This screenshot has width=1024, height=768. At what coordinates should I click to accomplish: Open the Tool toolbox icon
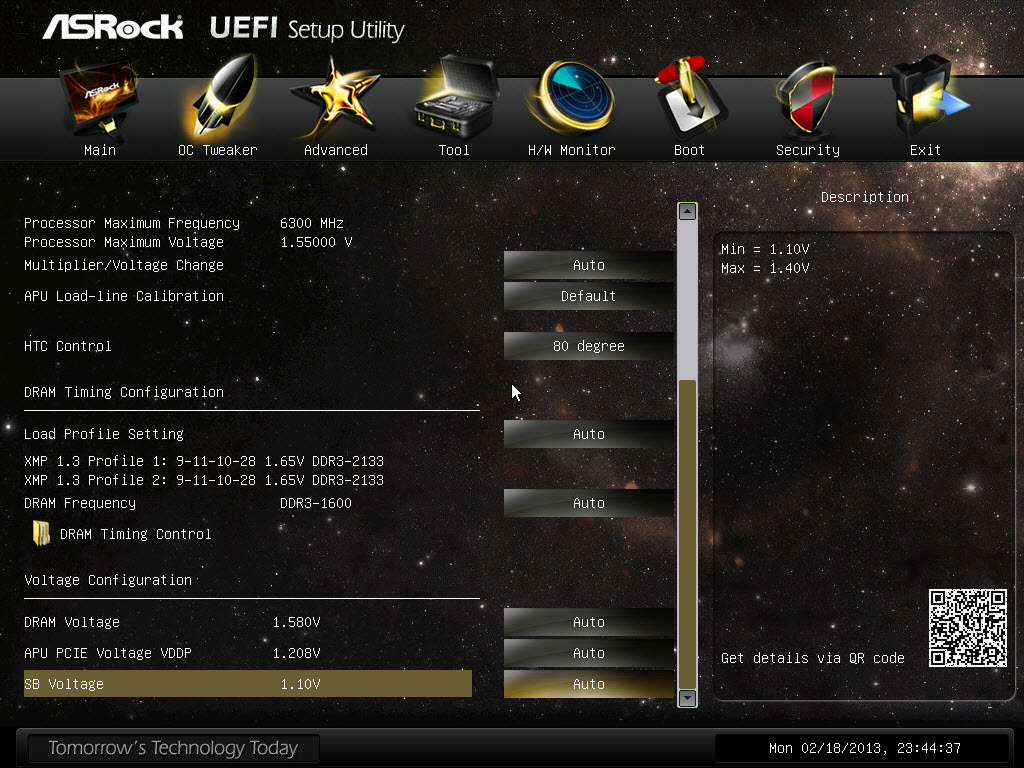(455, 97)
